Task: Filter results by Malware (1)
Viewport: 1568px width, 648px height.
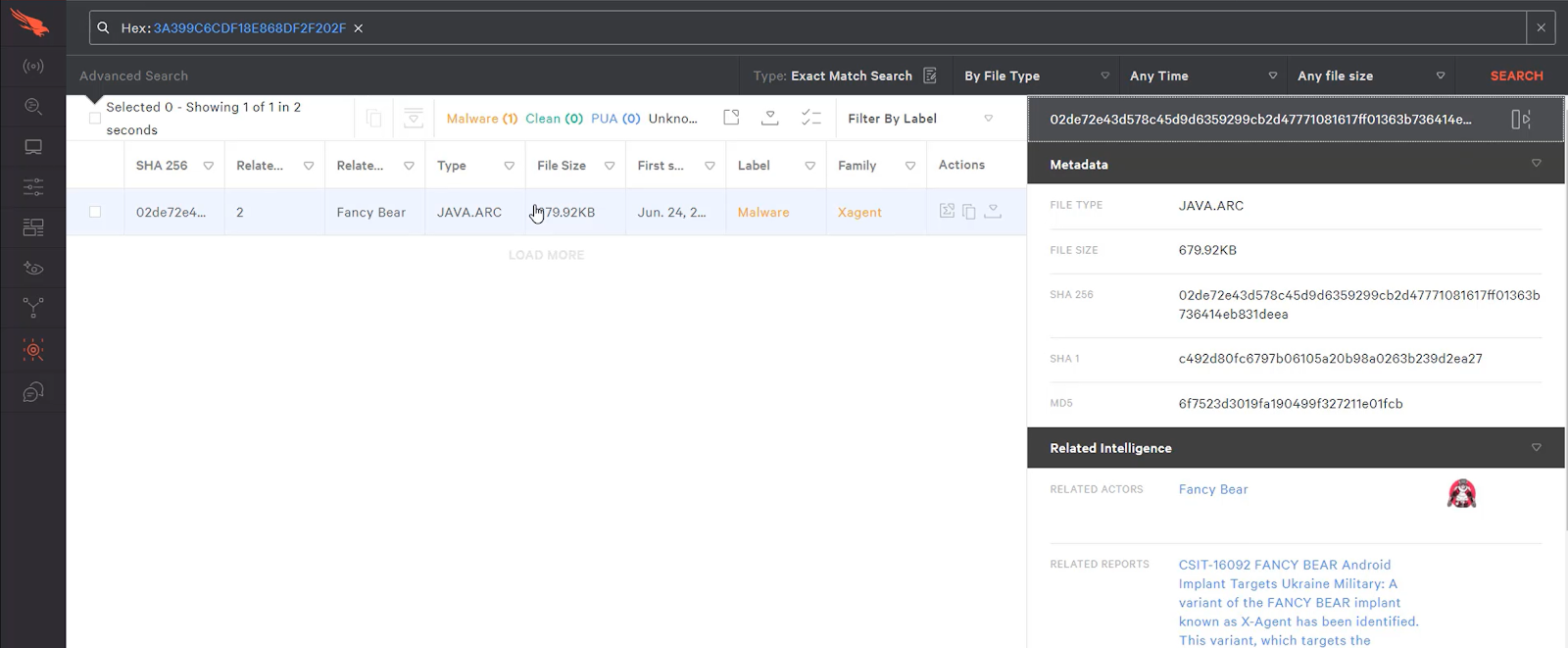Action: [x=482, y=119]
